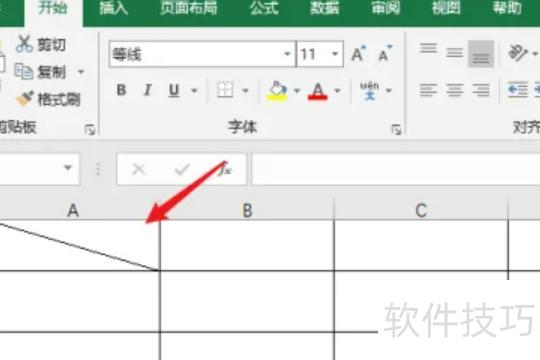540x360 pixels.
Task: Click the empty cell under column C first row
Action: tap(421, 245)
